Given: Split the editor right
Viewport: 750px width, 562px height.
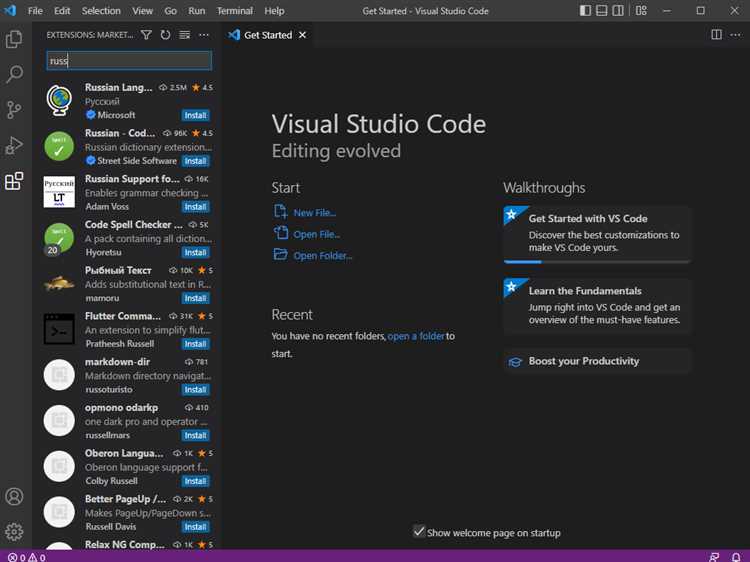Looking at the screenshot, I should 717,34.
